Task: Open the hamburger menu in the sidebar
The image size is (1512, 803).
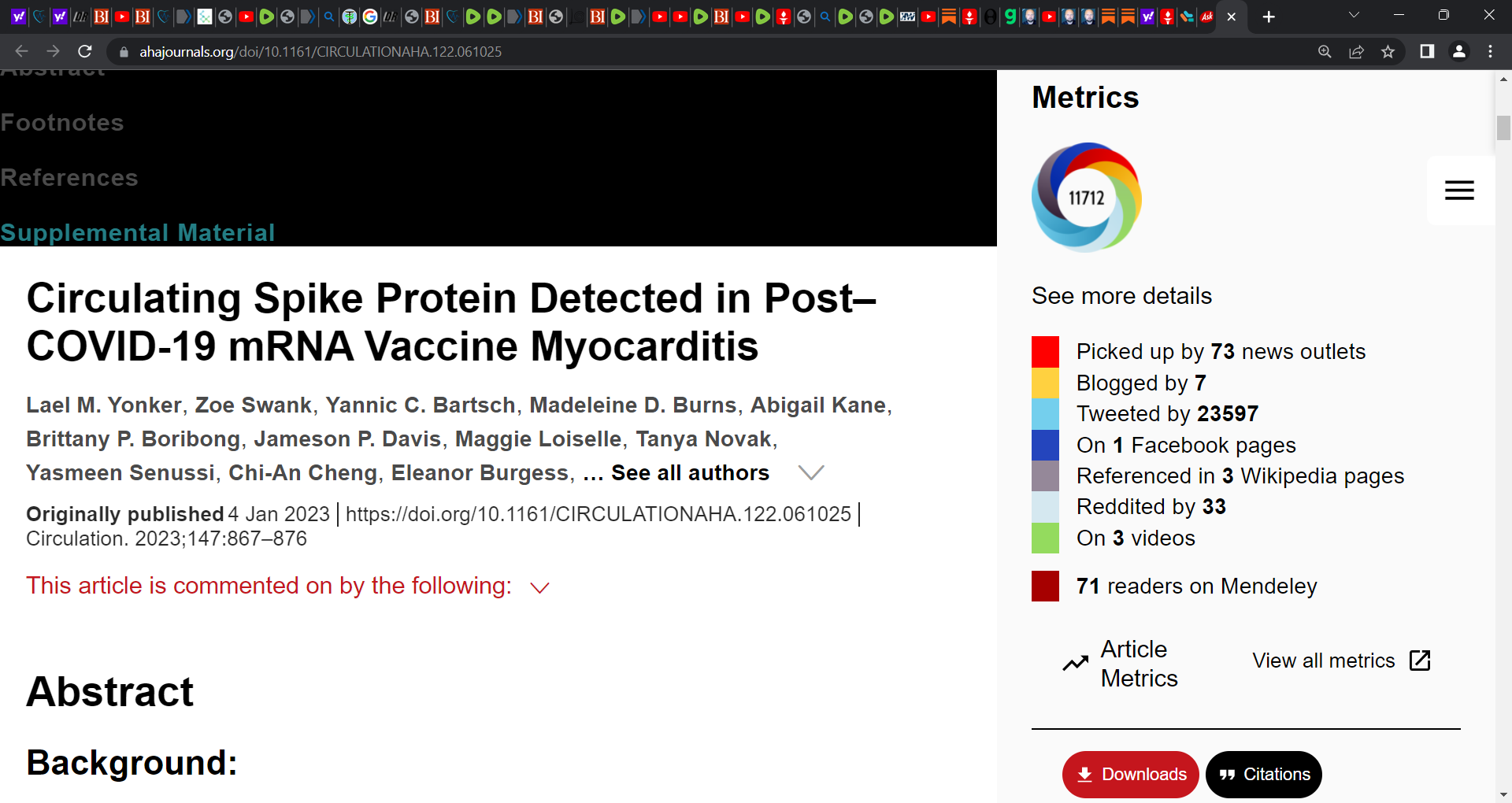Action: pyautogui.click(x=1459, y=191)
